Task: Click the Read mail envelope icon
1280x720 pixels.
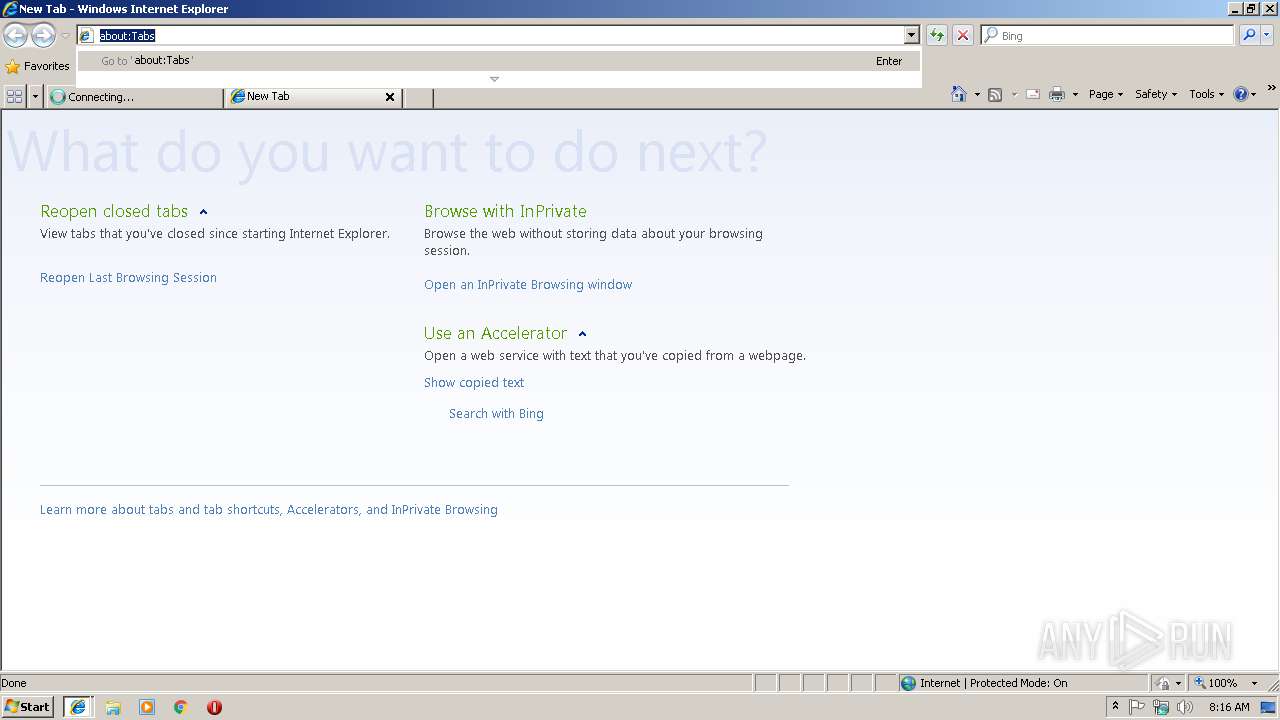Action: click(x=1033, y=94)
